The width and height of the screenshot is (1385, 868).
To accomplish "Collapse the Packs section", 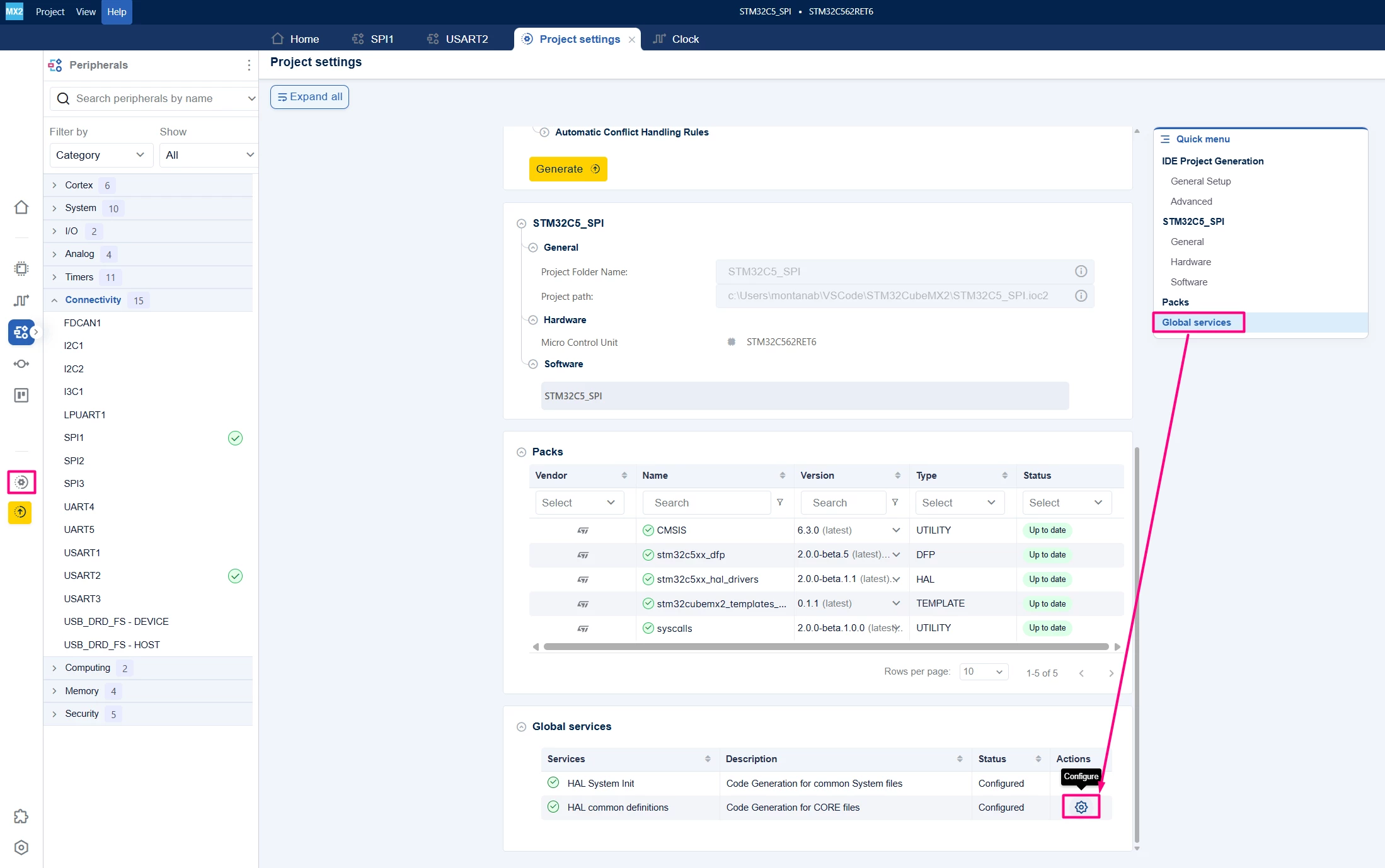I will (521, 452).
